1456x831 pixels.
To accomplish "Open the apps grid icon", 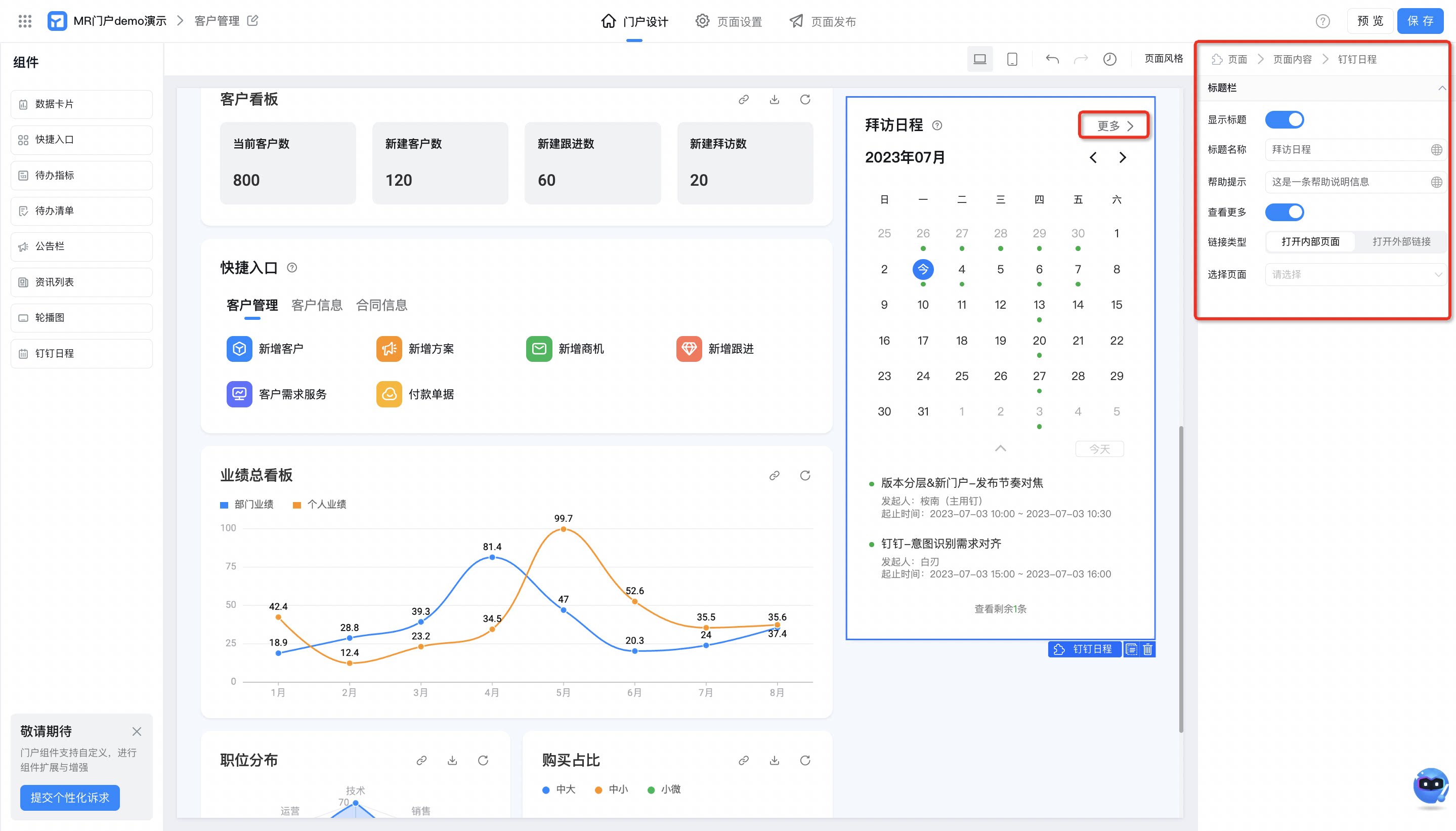I will 24,21.
